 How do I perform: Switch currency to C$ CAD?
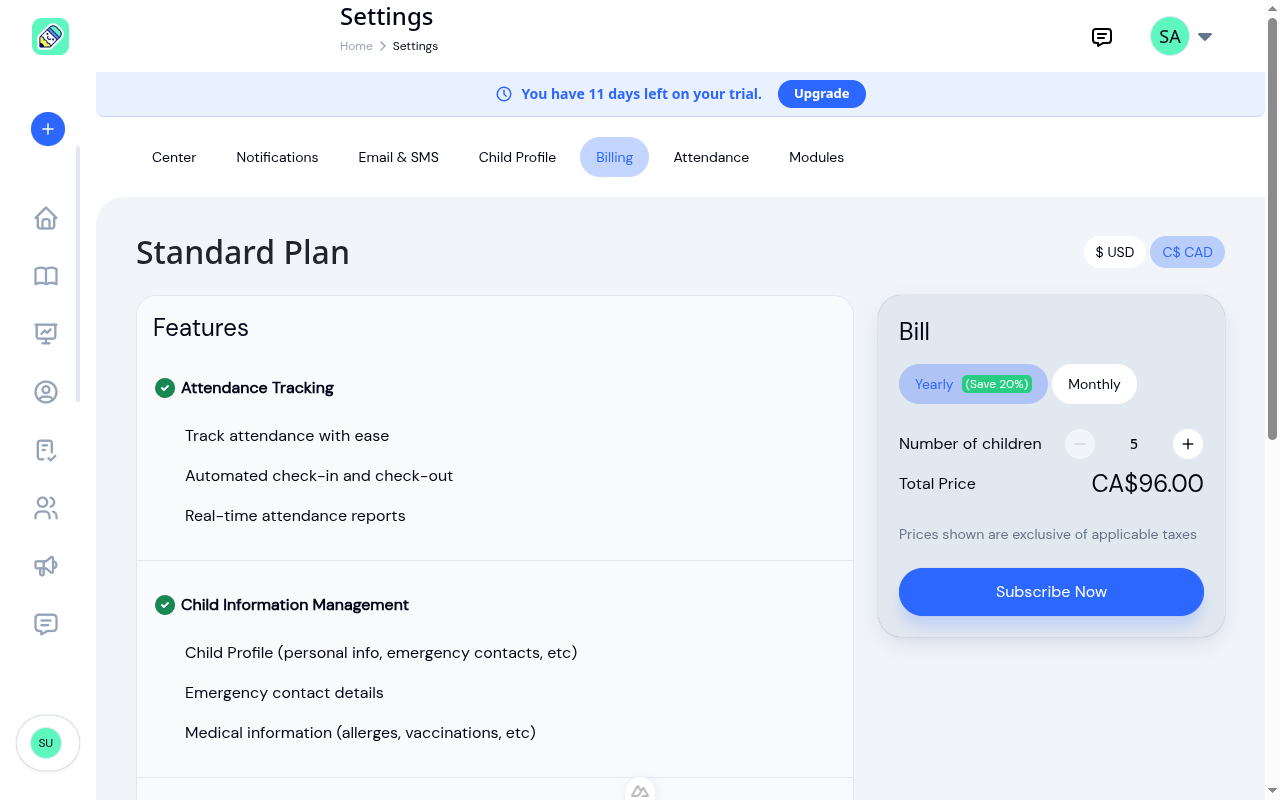click(x=1187, y=252)
